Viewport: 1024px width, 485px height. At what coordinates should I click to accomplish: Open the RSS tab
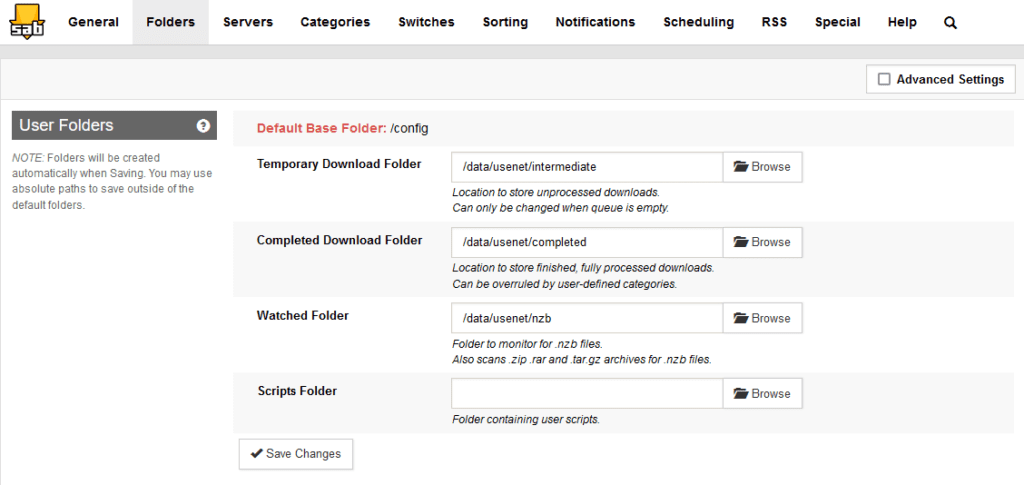tap(774, 22)
